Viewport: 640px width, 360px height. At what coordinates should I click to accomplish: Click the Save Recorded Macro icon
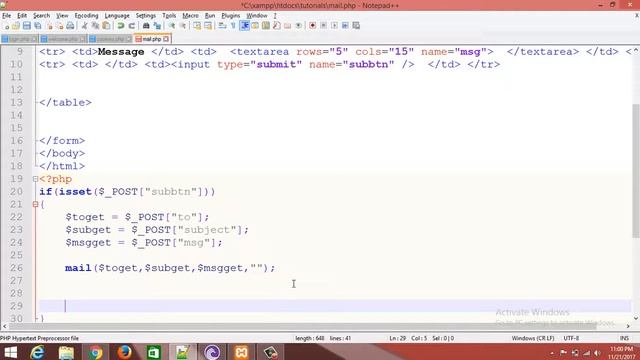[x=356, y=26]
